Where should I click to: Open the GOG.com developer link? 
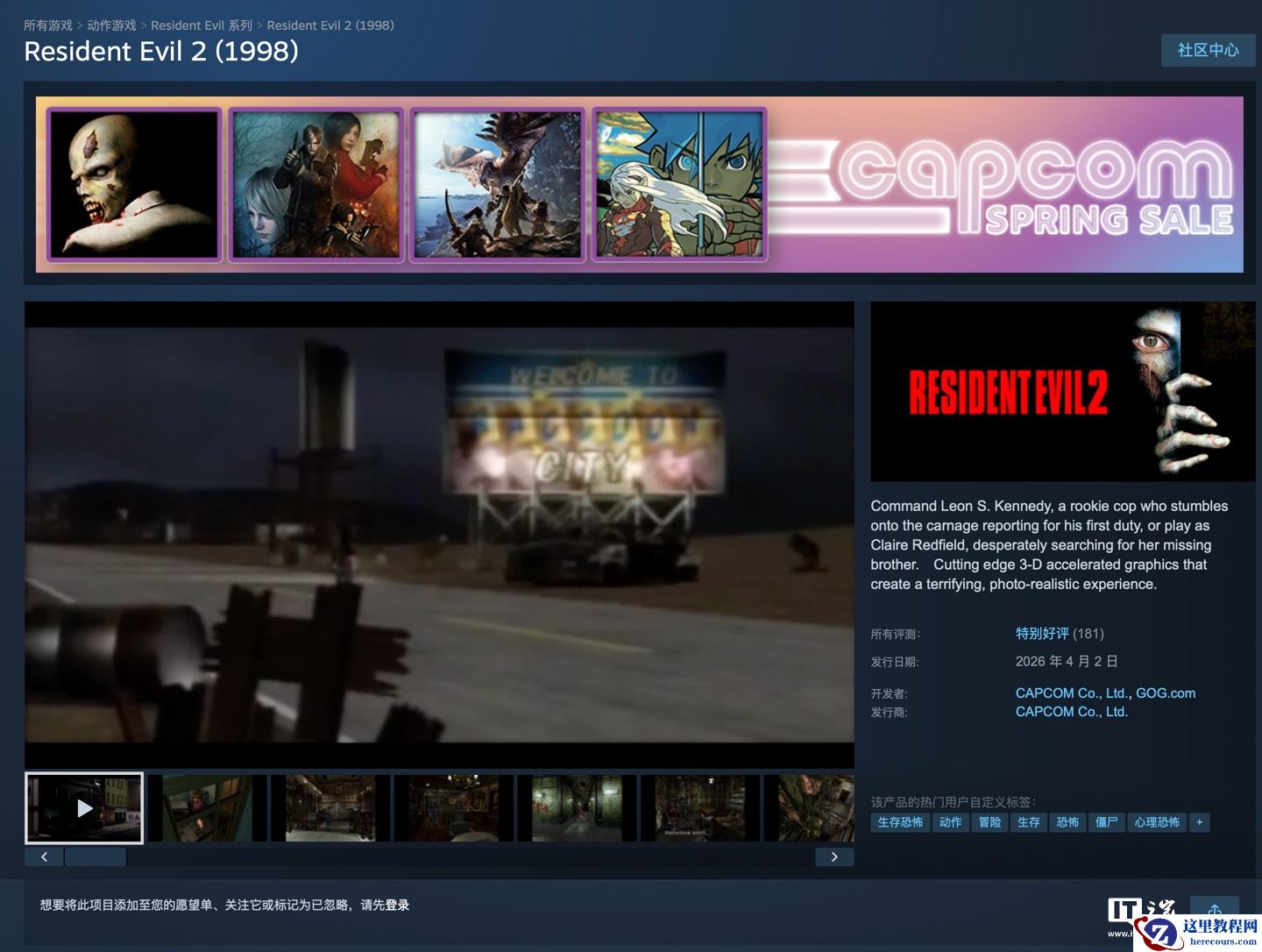tap(1166, 693)
